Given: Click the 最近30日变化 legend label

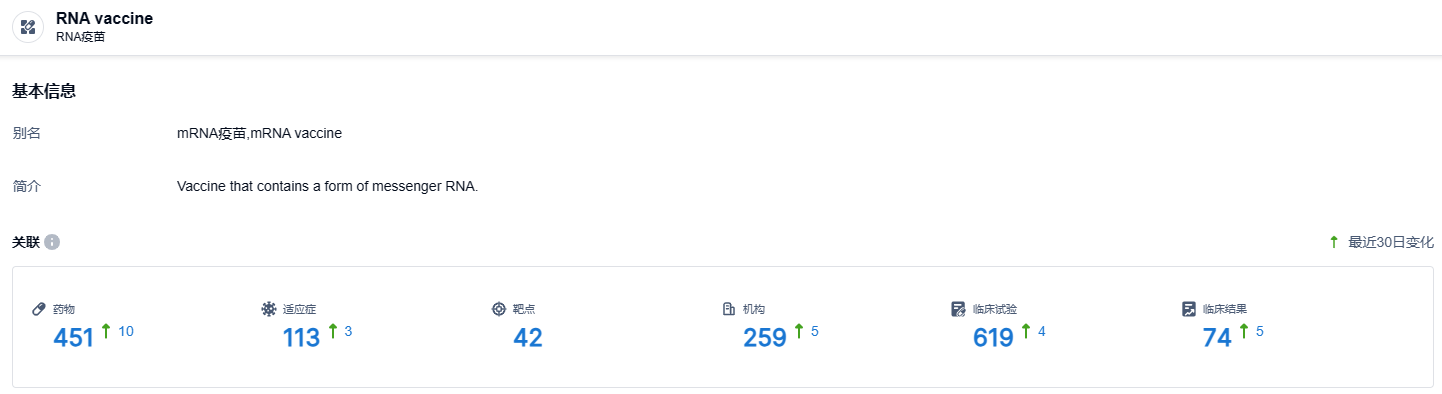Looking at the screenshot, I should [1391, 242].
